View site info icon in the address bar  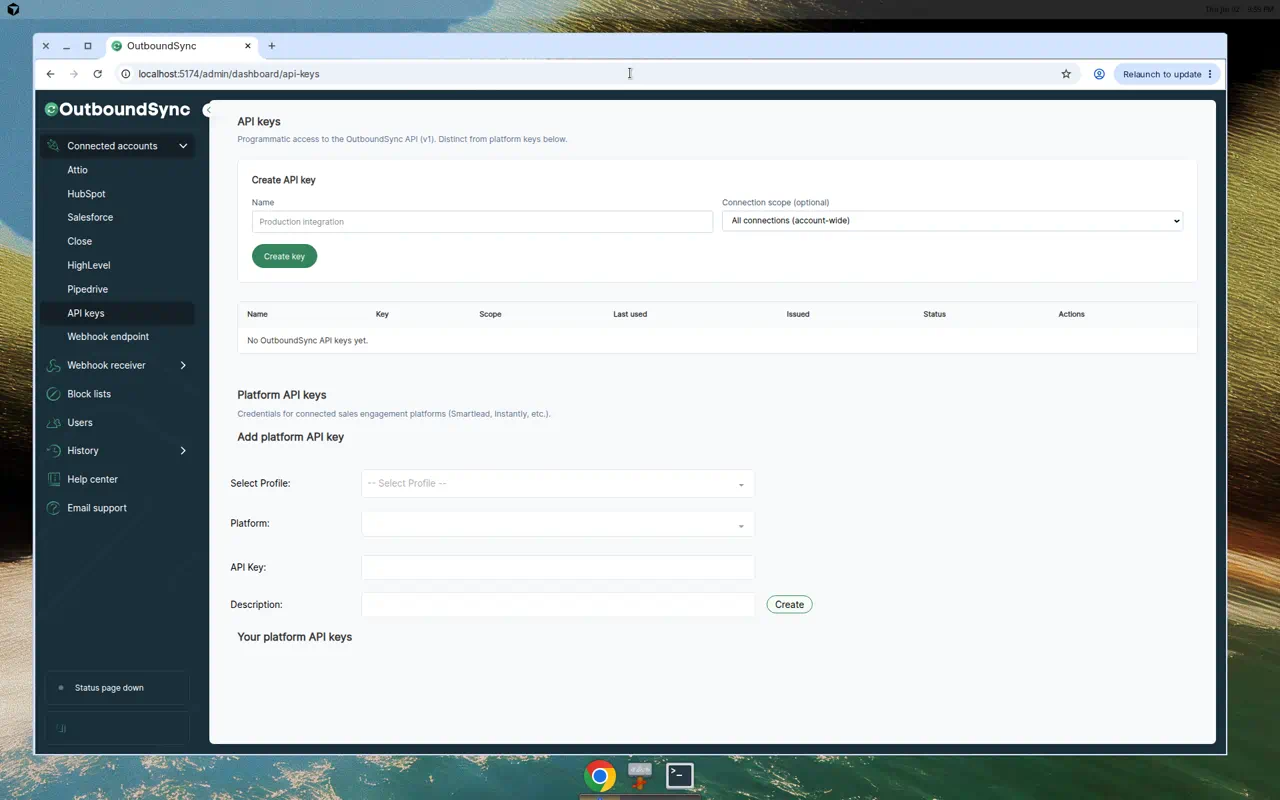click(x=125, y=74)
